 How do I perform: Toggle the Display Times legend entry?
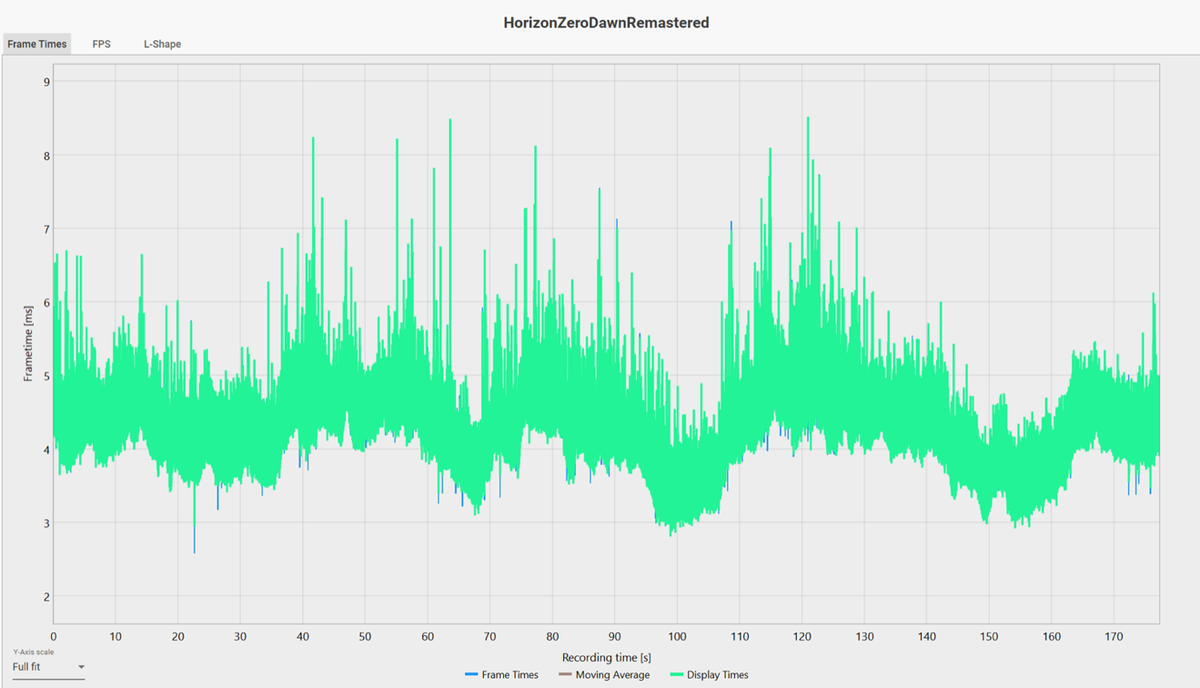tap(709, 675)
